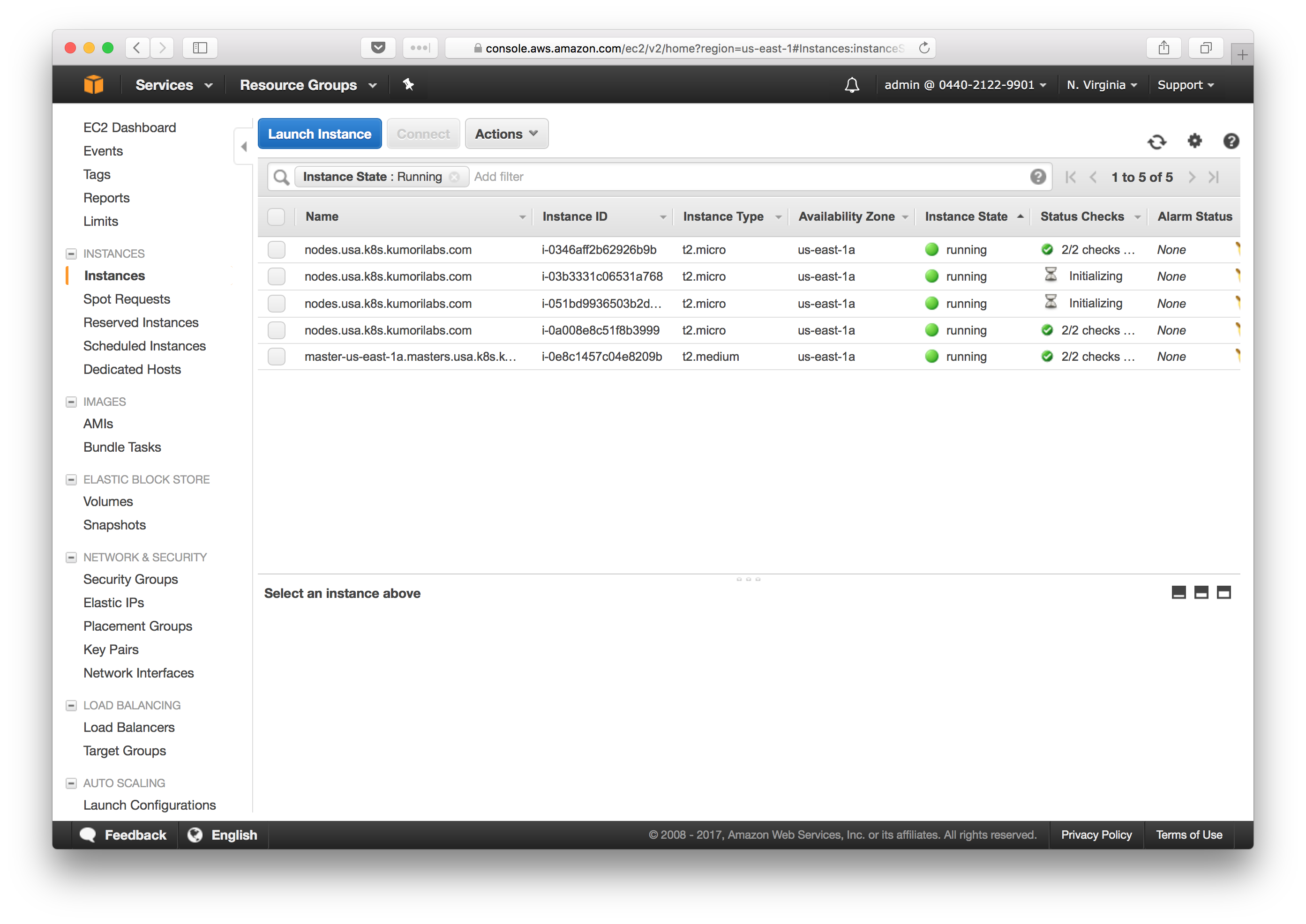Collapse the ELASTIC BLOCK STORE section
Screen dimensions: 1306x924
pyautogui.click(x=71, y=480)
